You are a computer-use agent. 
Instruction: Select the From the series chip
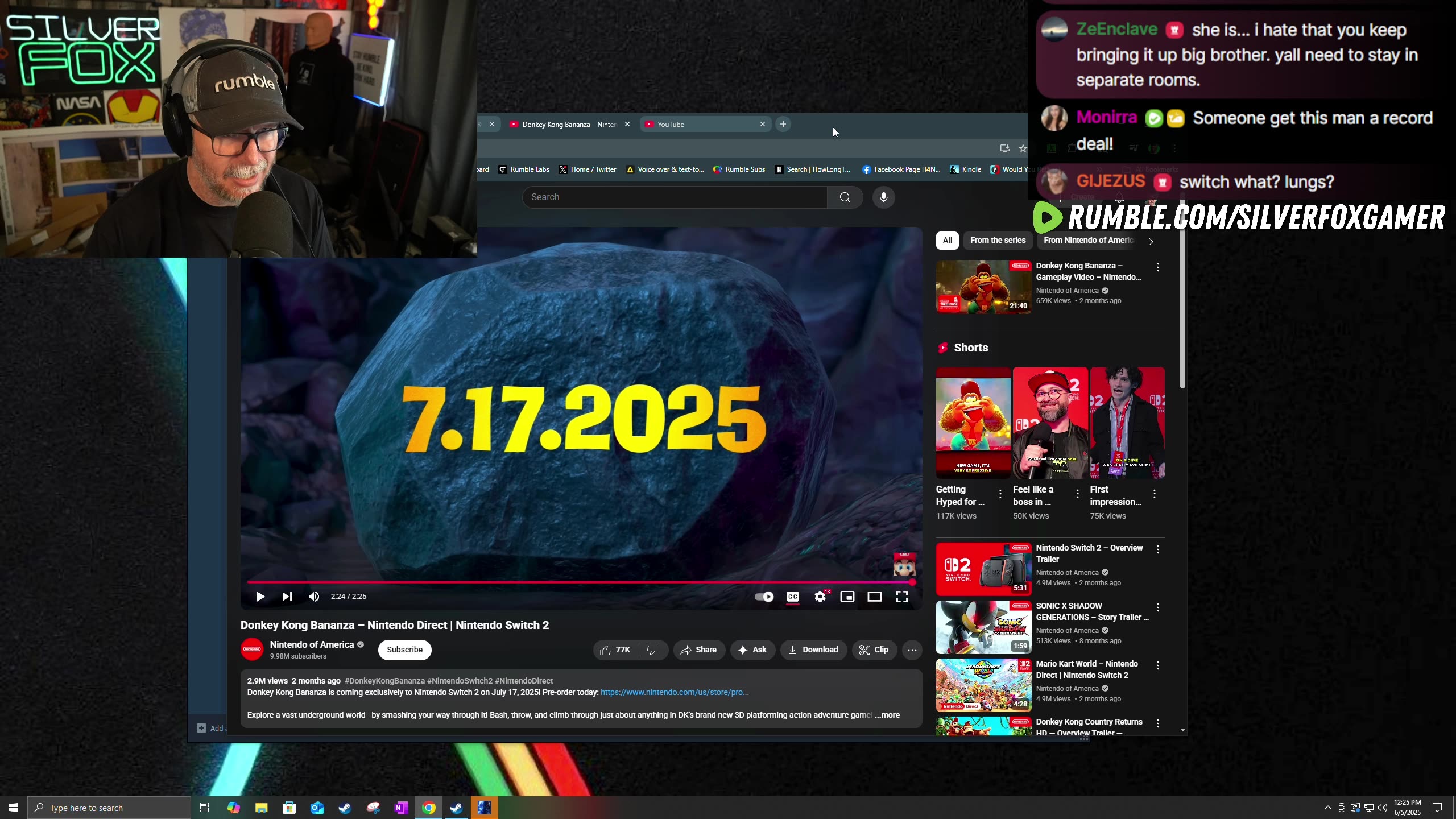(x=998, y=240)
